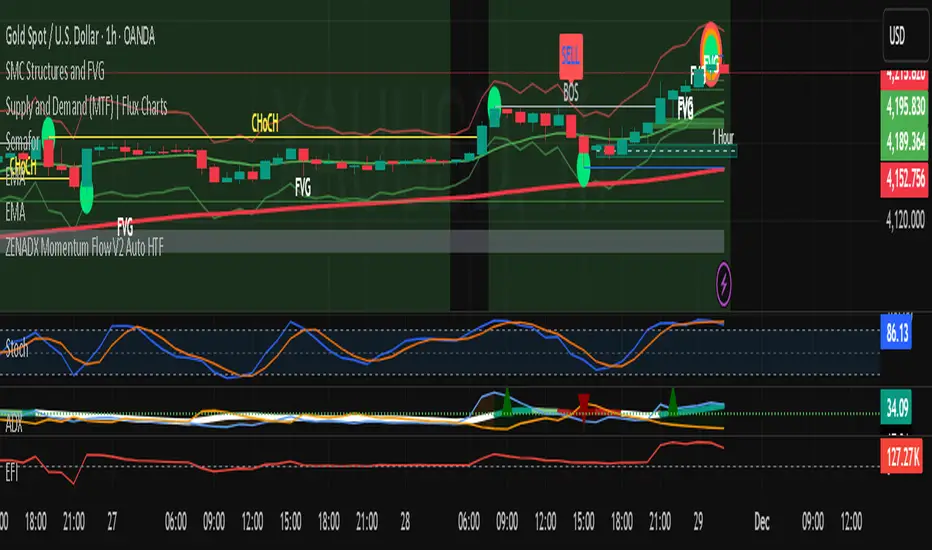Image resolution: width=932 pixels, height=550 pixels.
Task: Click the 'Dec' label on the time axis
Action: 761,522
